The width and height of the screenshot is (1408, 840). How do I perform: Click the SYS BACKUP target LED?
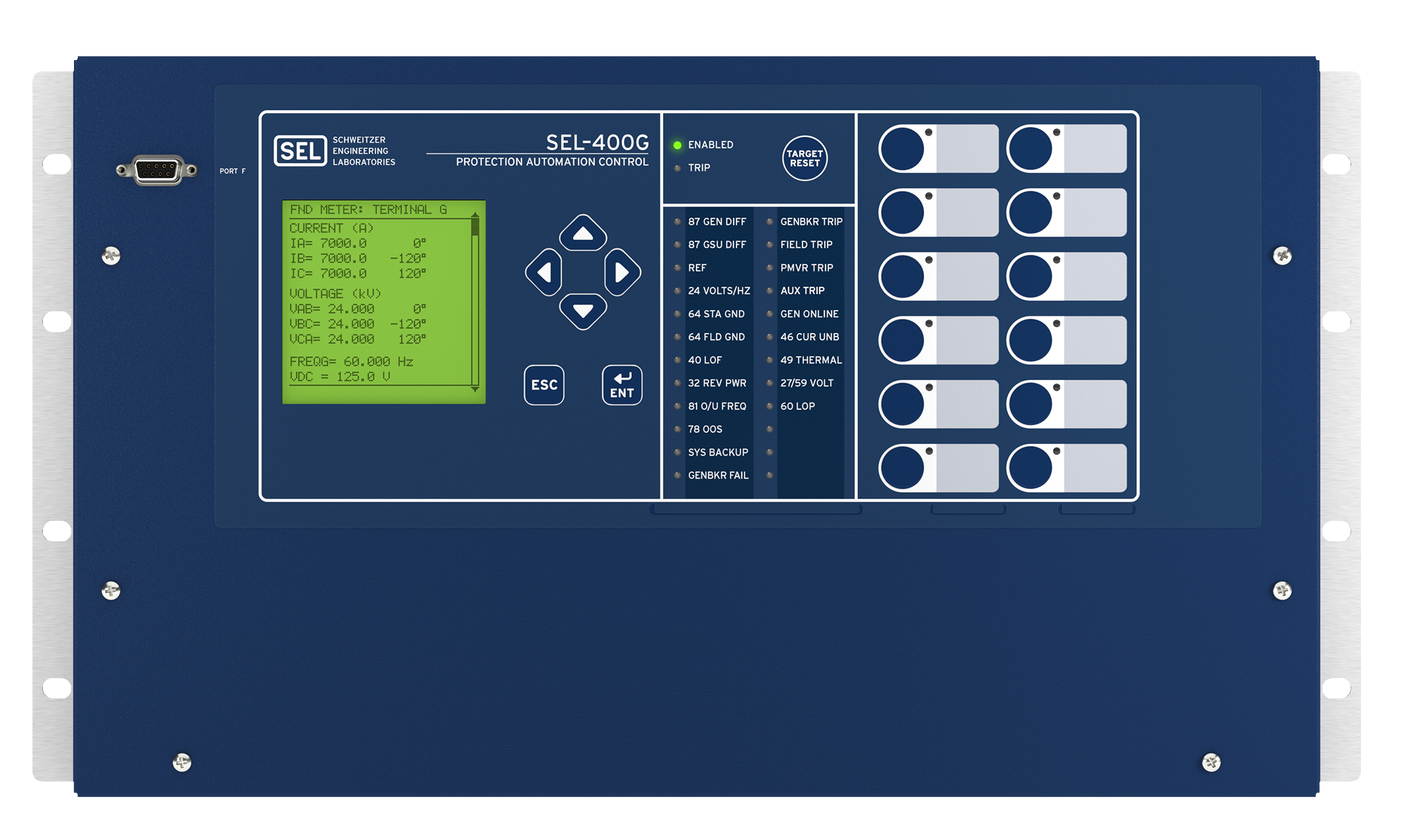(x=678, y=453)
